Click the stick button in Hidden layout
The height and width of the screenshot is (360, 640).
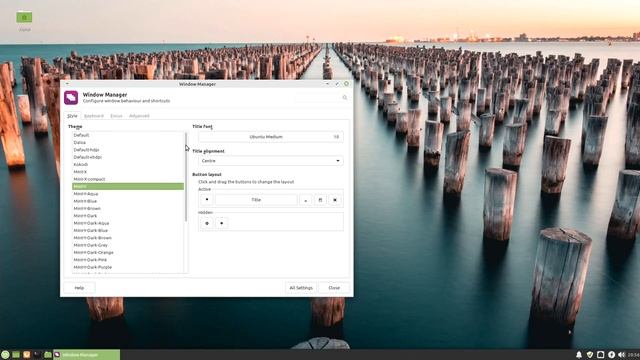coord(207,223)
